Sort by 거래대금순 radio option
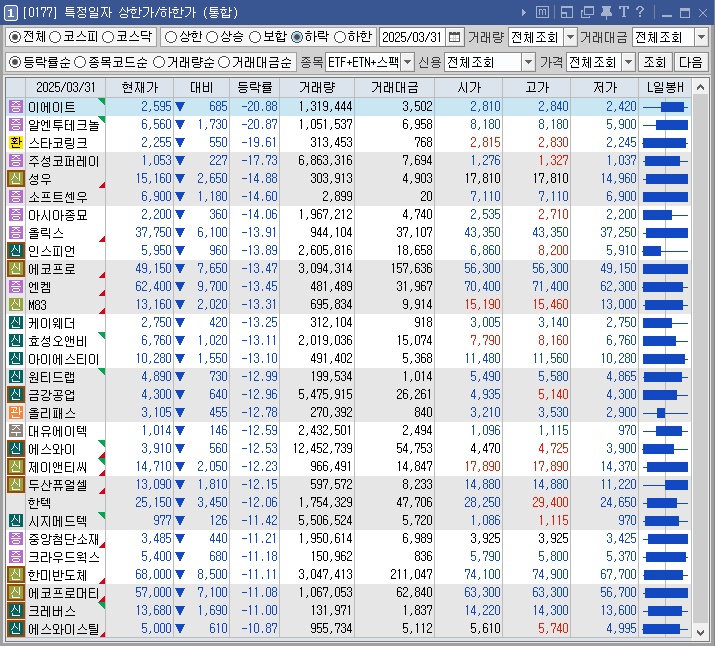 point(224,62)
